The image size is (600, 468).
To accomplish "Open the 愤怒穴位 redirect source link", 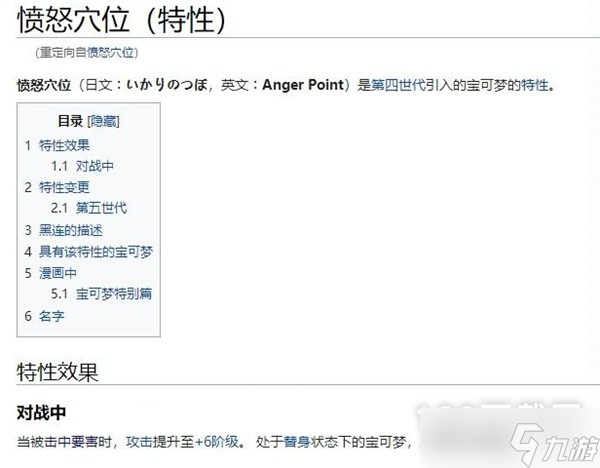I will [111, 52].
